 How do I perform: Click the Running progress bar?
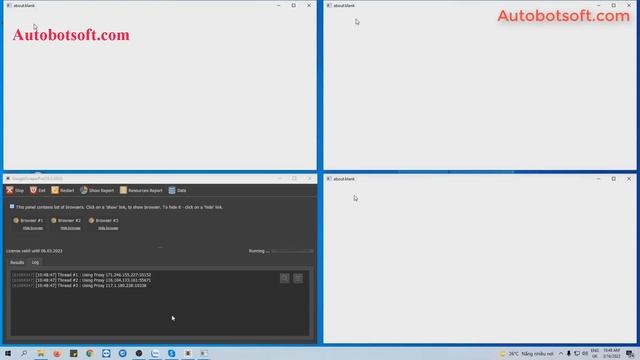[x=293, y=251]
